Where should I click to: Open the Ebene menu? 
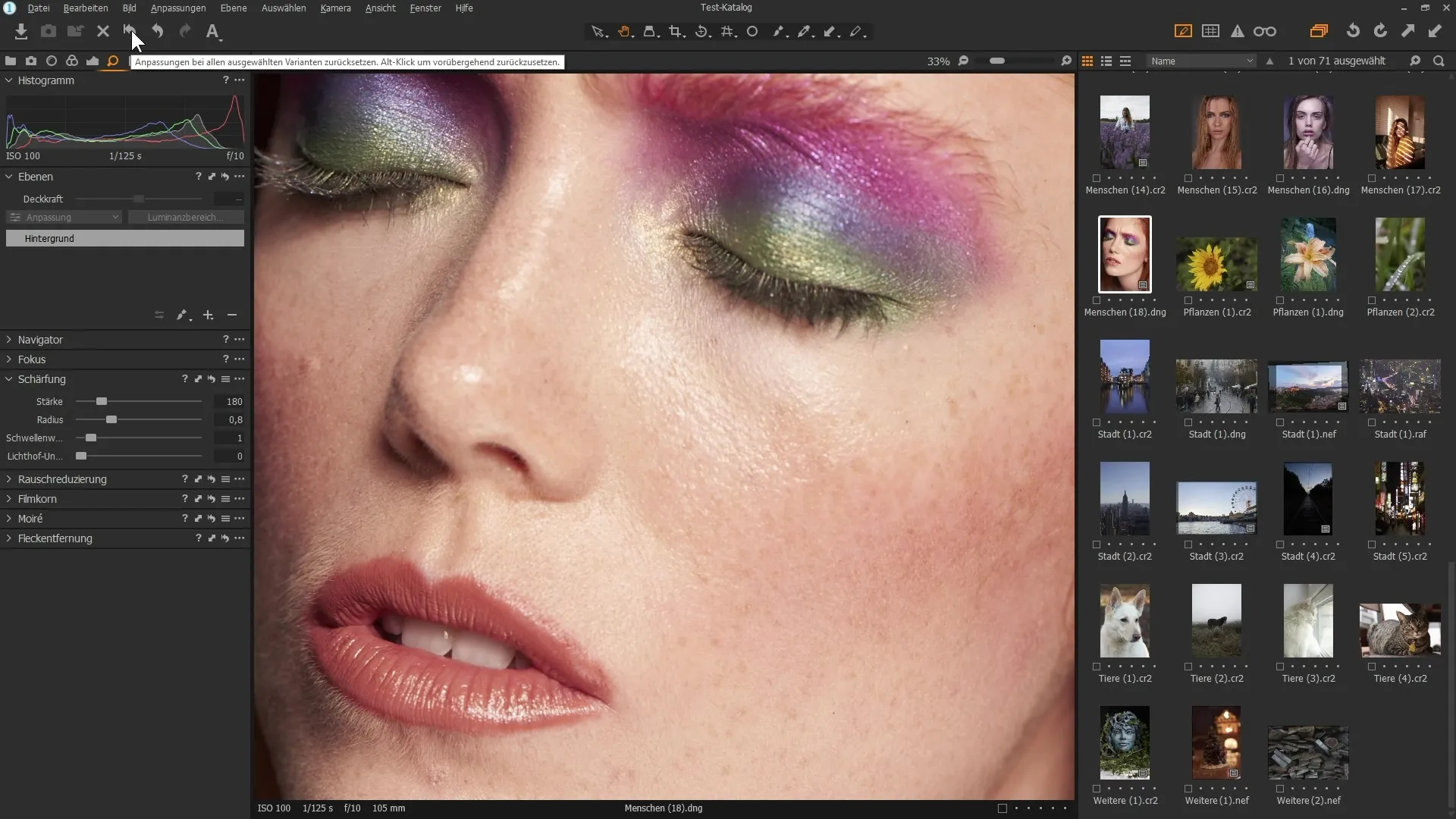(234, 8)
